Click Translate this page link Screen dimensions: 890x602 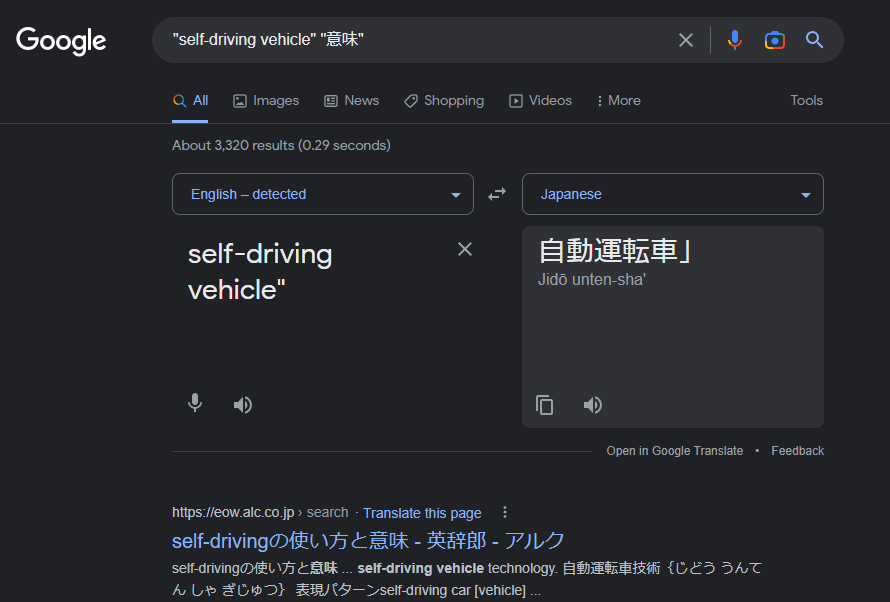coord(422,513)
